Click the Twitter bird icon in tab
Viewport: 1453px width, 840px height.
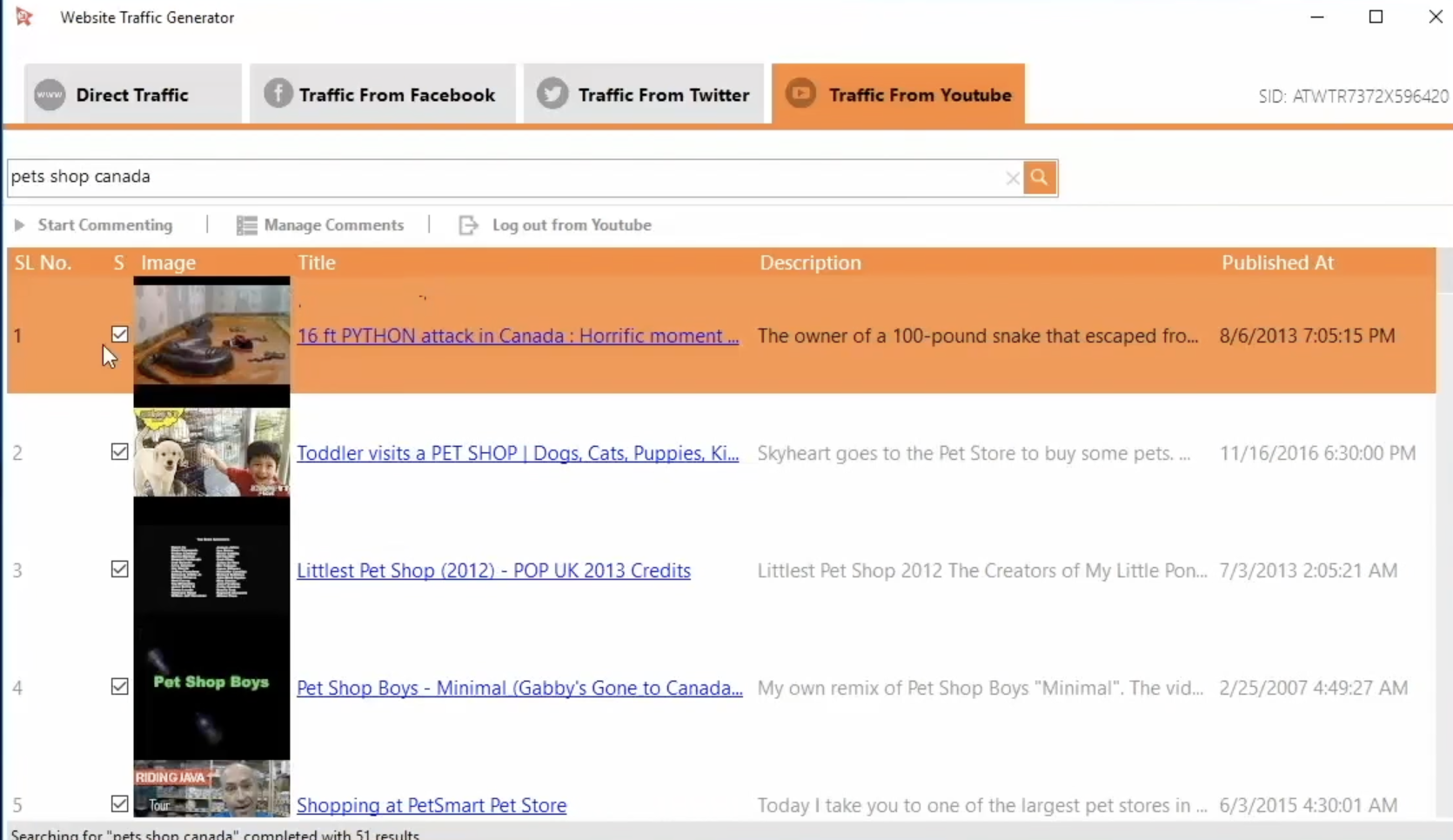pos(552,93)
